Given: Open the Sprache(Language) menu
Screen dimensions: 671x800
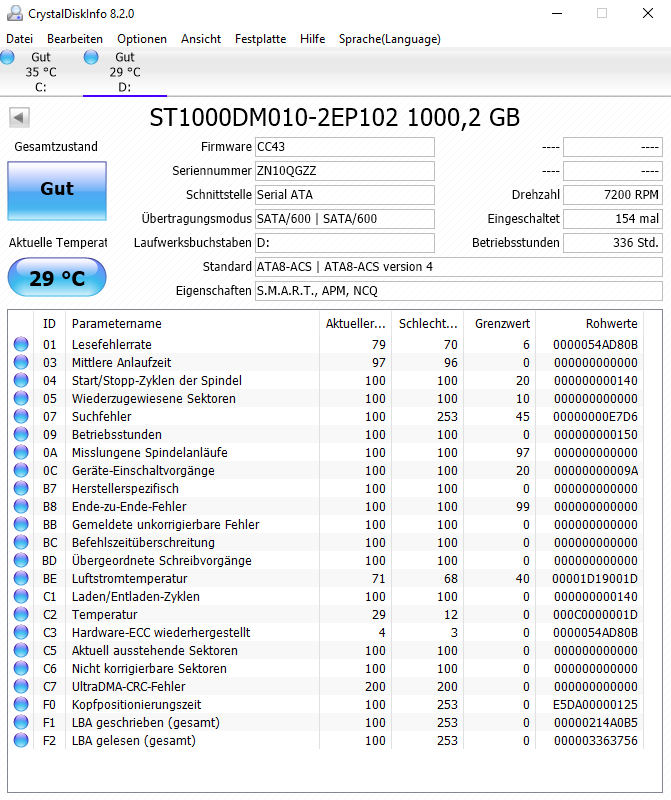Looking at the screenshot, I should [389, 39].
